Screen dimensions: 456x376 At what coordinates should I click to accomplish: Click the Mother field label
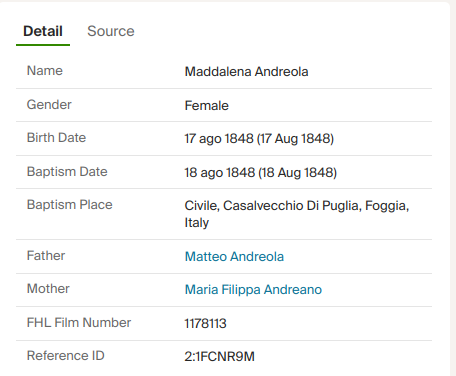click(48, 289)
